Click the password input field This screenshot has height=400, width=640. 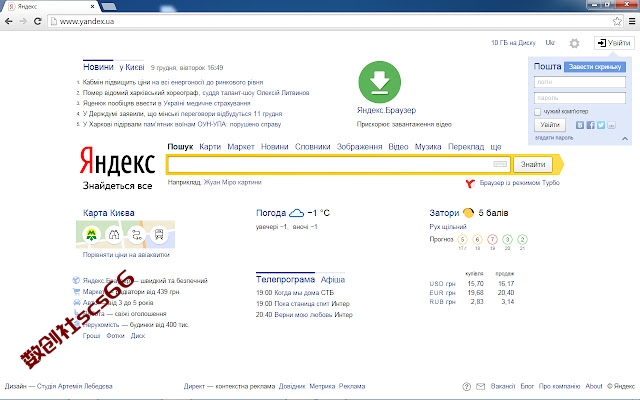580,98
